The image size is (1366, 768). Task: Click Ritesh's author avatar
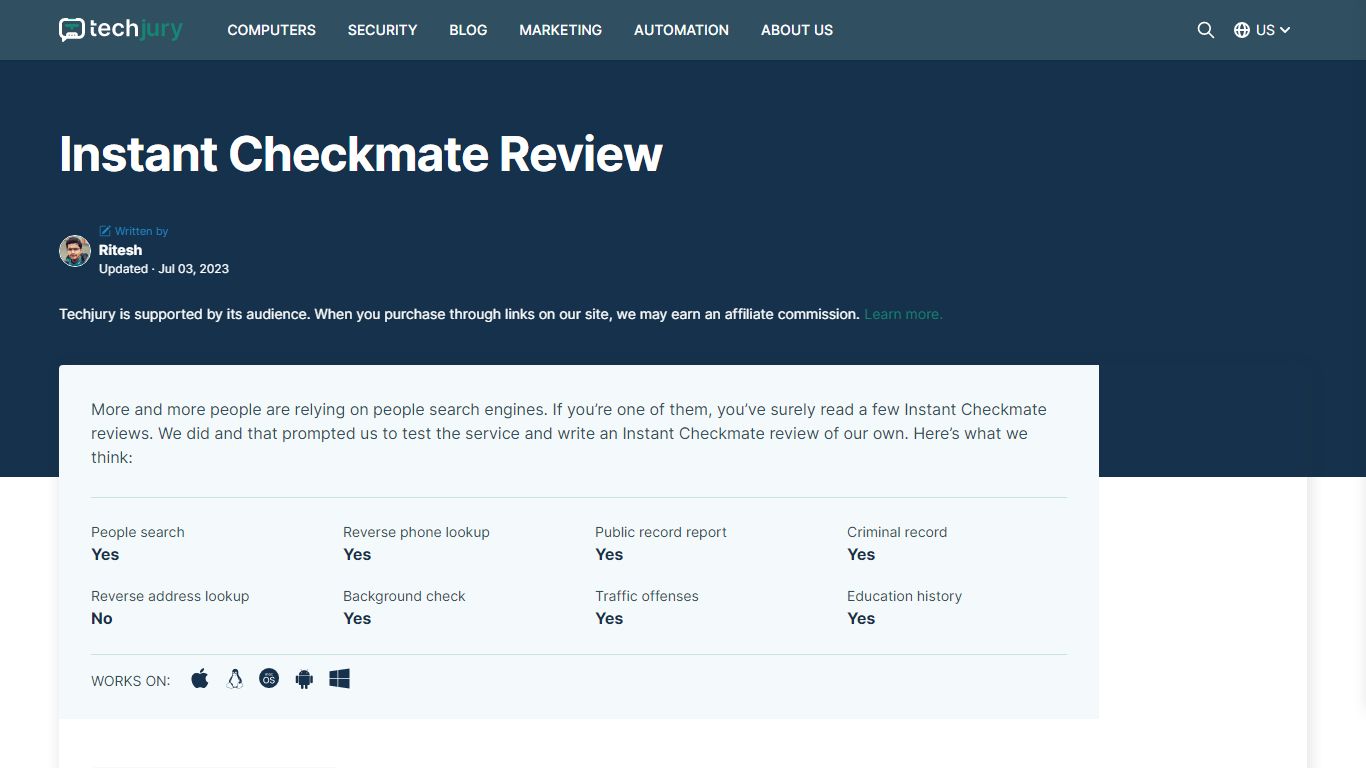coord(75,251)
